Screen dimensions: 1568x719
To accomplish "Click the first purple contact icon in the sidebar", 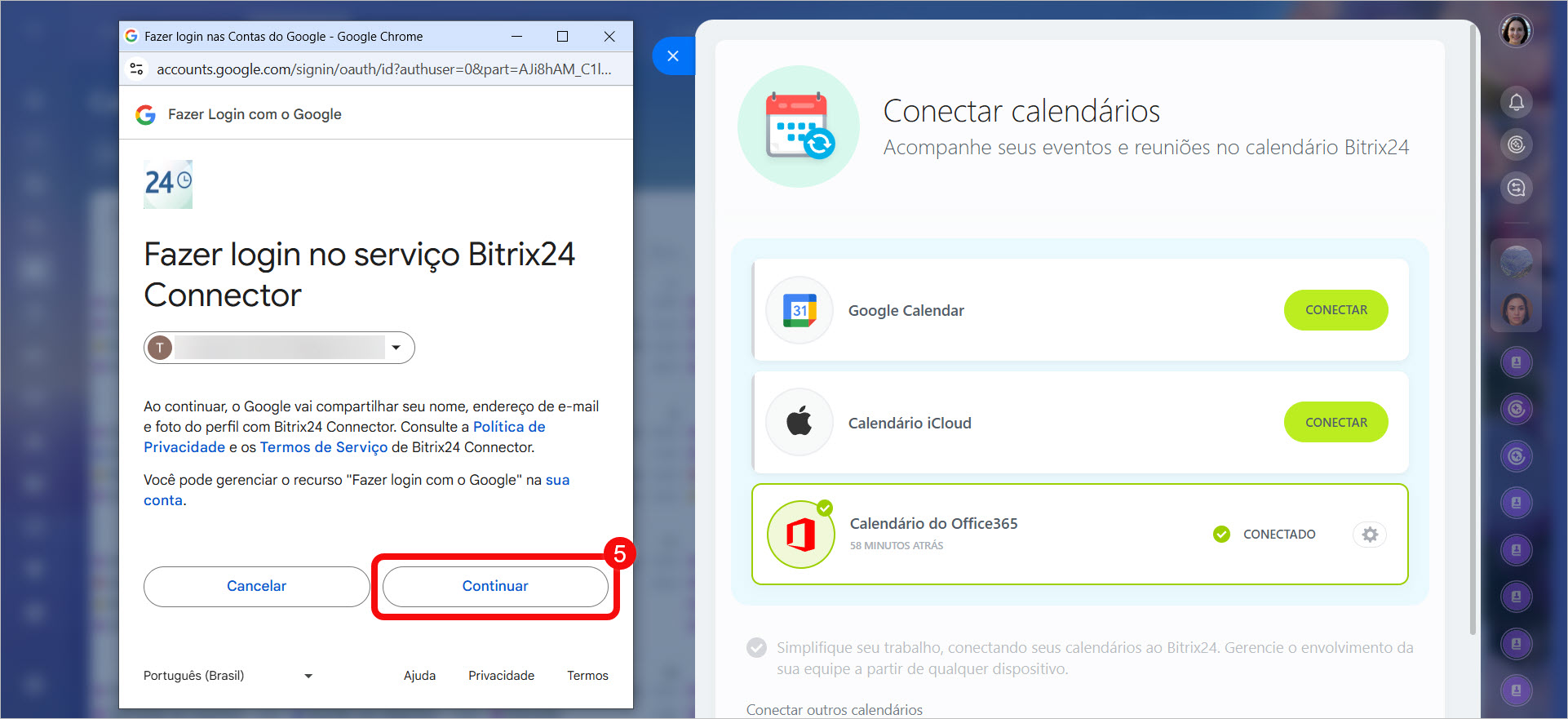I will (x=1516, y=362).
